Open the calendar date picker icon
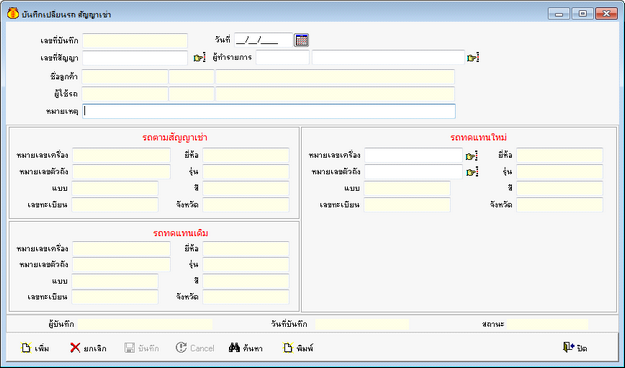Viewport: 625px width, 368px height. coord(301,40)
